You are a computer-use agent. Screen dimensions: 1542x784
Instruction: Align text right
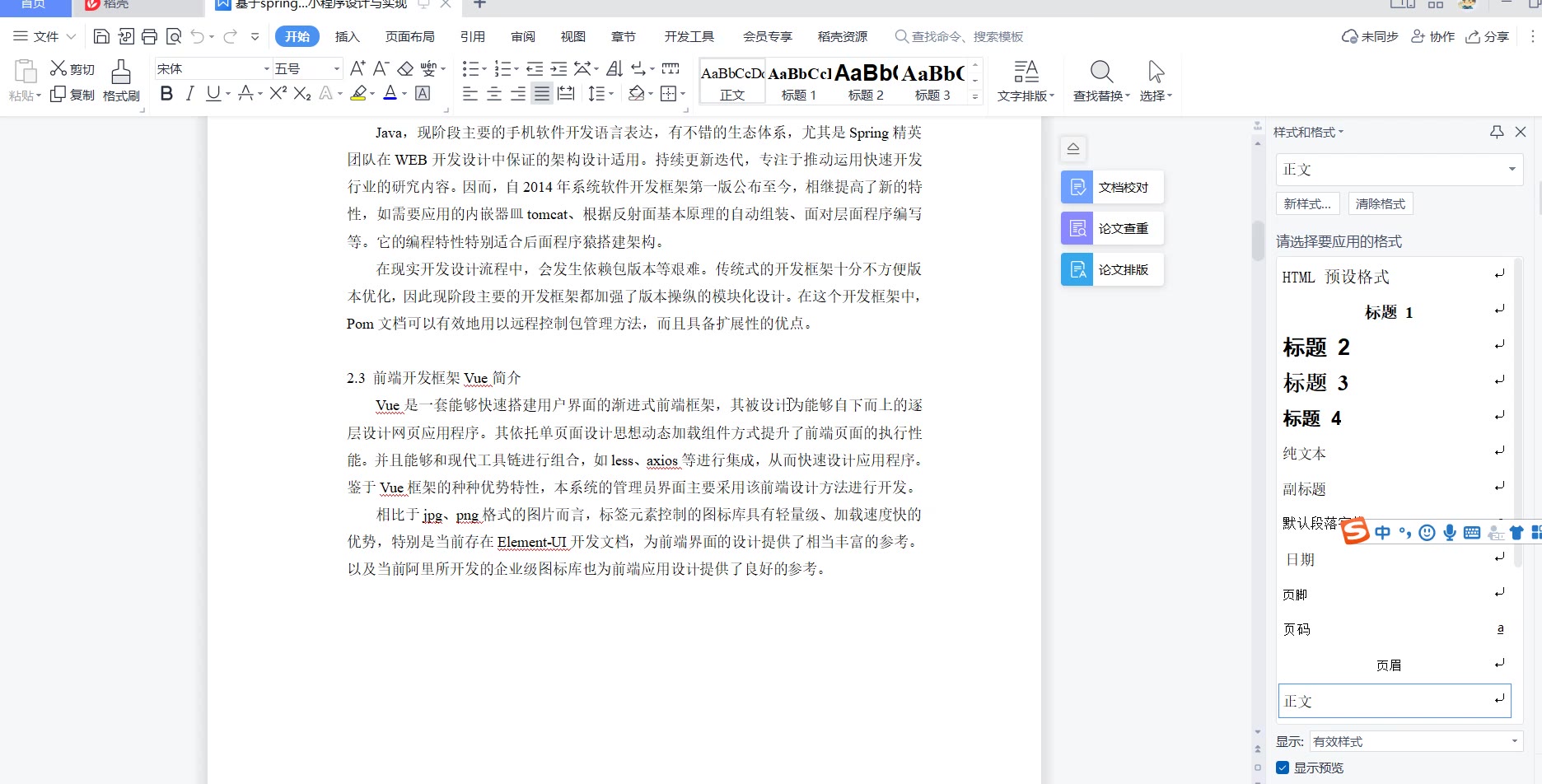[x=518, y=93]
